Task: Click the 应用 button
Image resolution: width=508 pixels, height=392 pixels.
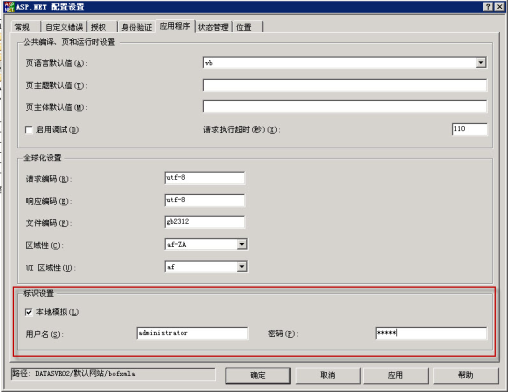Action: (x=396, y=376)
